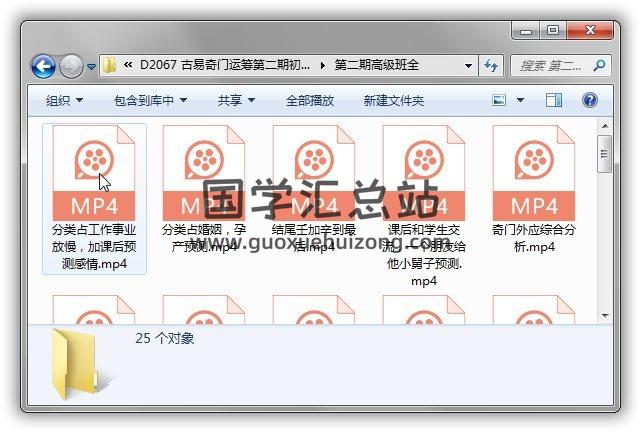The height and width of the screenshot is (433, 641).
Task: Select the 分类占婚姻，孕产预测 MP4 file icon
Action: [204, 173]
